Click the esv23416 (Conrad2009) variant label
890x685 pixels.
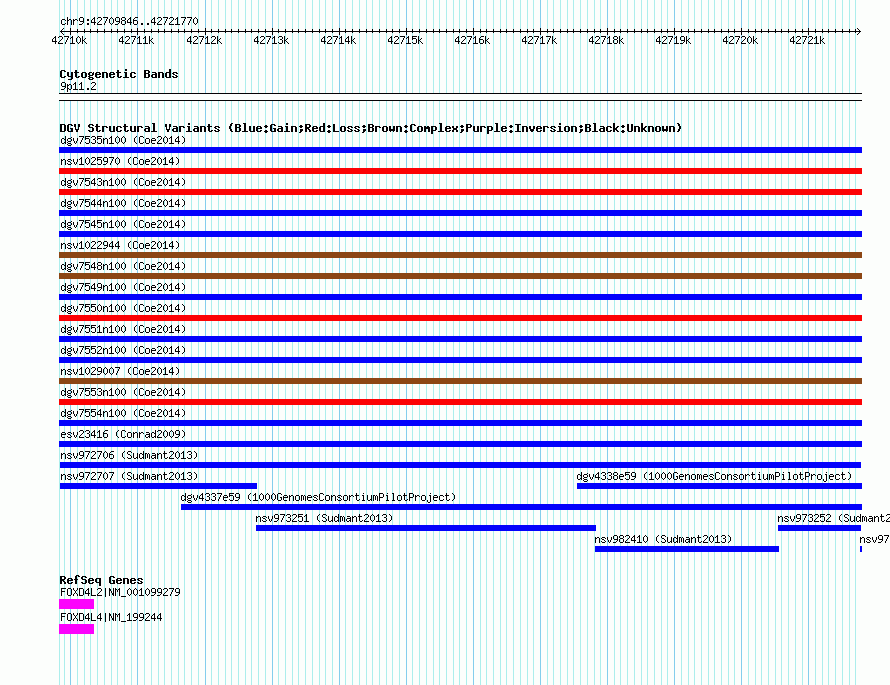[123, 434]
